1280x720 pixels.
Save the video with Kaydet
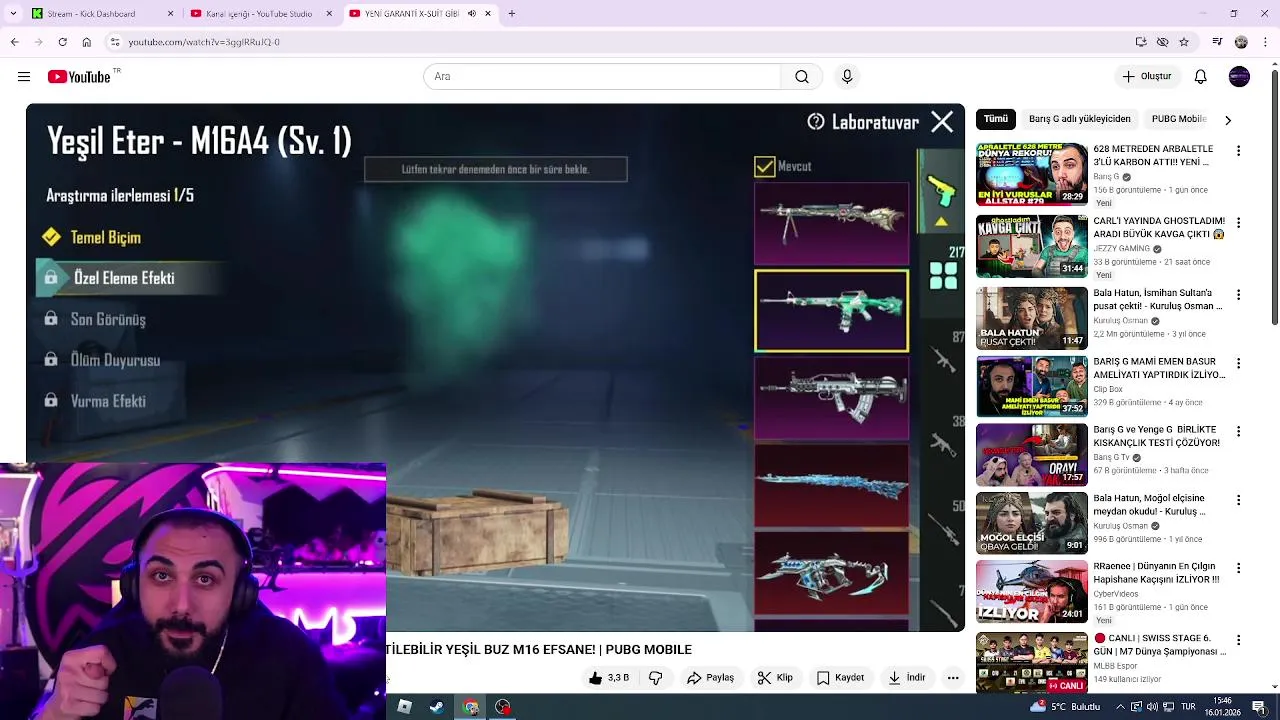tap(840, 678)
